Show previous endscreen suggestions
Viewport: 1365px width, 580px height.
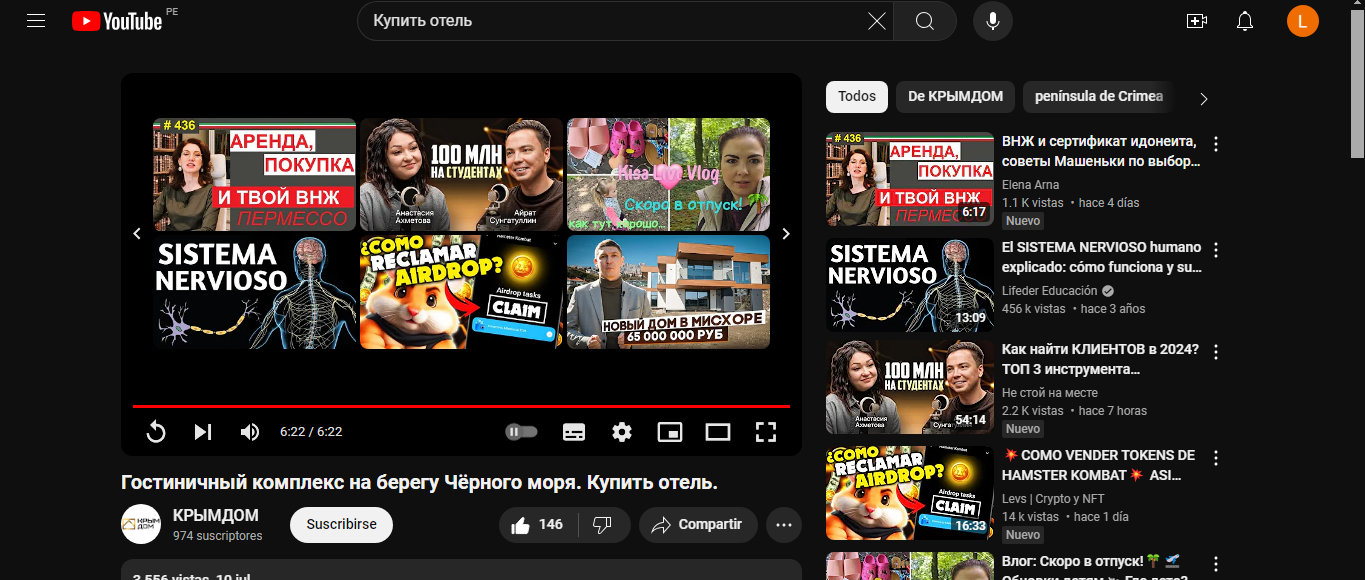pos(138,234)
